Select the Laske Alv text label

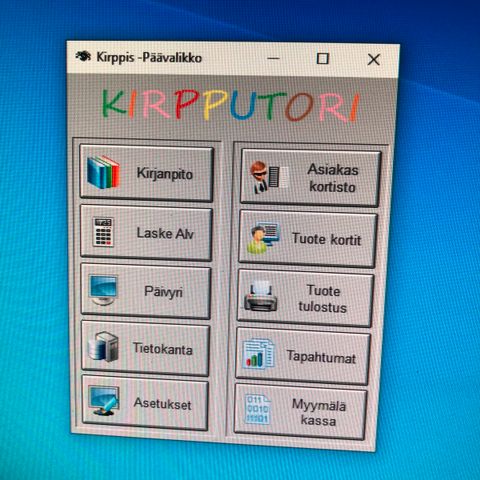[x=165, y=233]
